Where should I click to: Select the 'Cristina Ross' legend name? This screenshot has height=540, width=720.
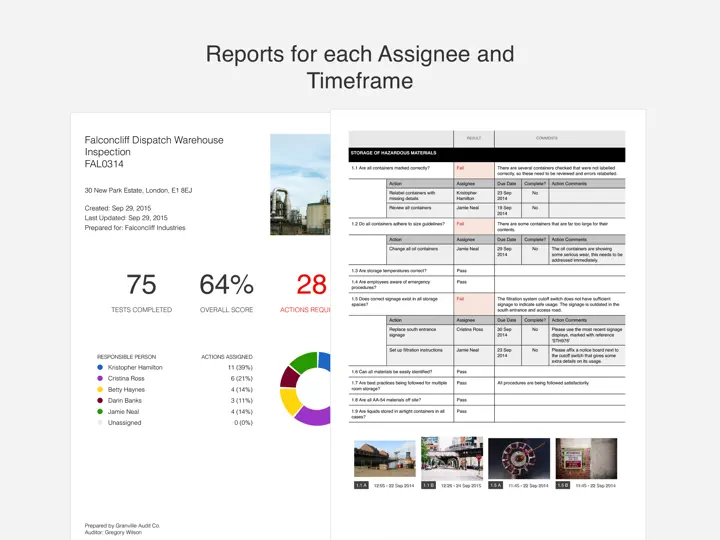coord(126,378)
